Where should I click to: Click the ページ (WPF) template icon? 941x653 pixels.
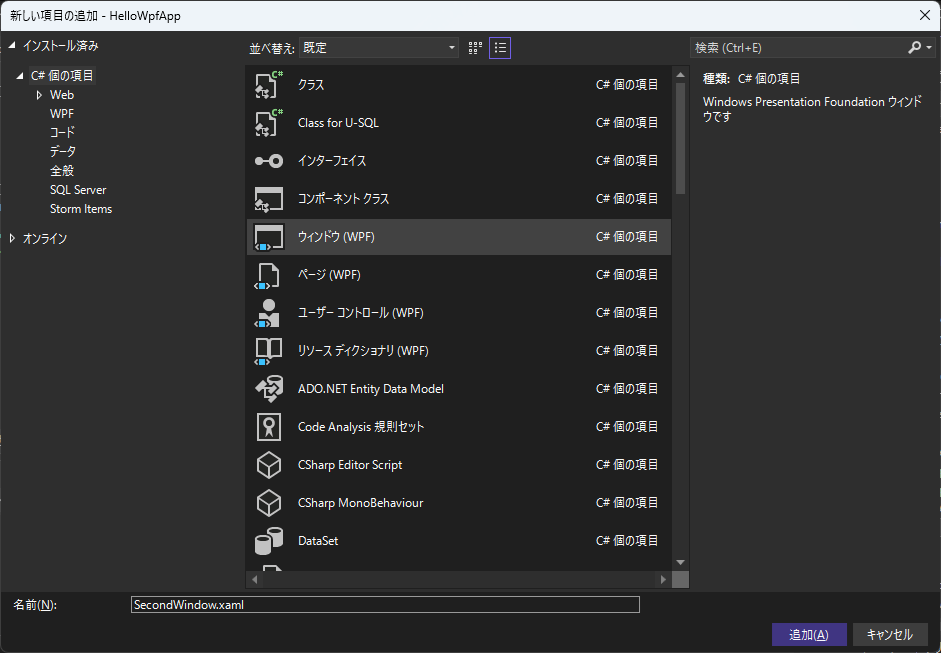point(269,275)
